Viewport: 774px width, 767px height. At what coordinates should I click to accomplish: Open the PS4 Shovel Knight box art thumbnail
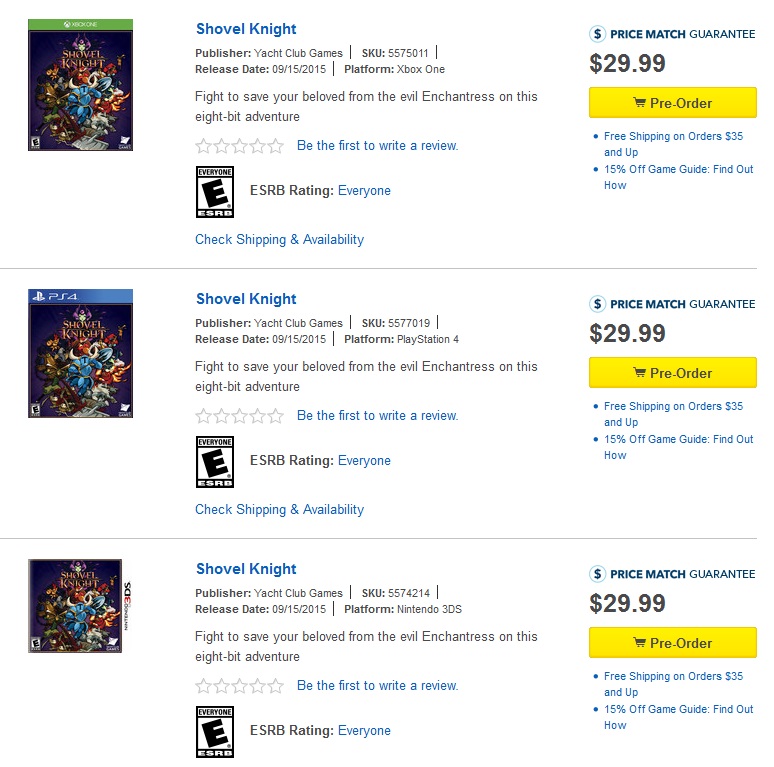(80, 353)
